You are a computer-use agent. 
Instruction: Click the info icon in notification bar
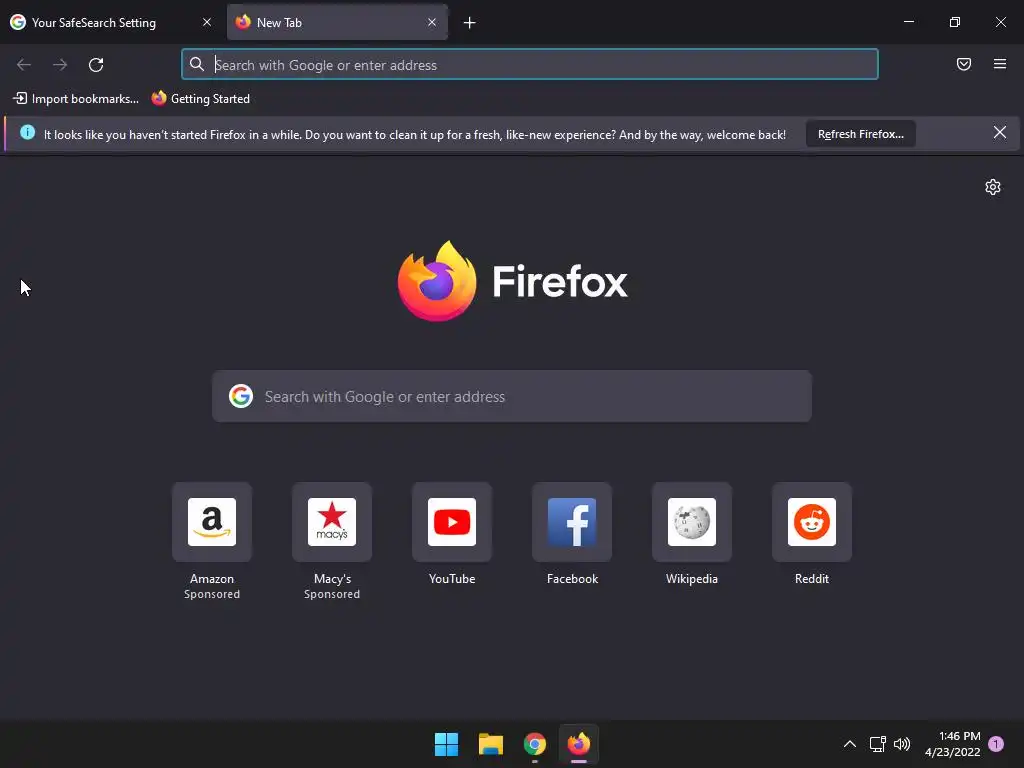(27, 133)
